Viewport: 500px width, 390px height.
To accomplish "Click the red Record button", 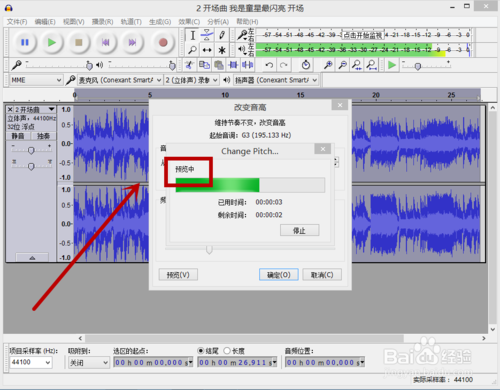I will [163, 43].
